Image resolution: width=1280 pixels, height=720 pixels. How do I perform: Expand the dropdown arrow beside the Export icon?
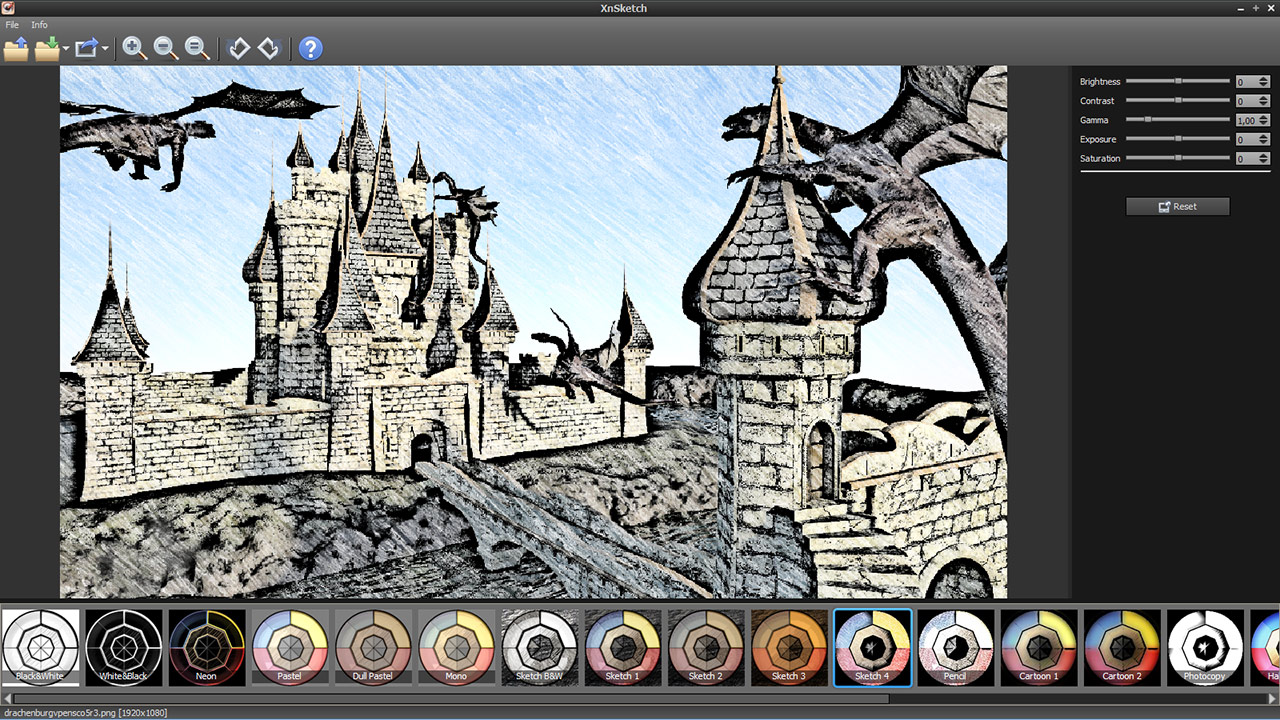coord(105,48)
